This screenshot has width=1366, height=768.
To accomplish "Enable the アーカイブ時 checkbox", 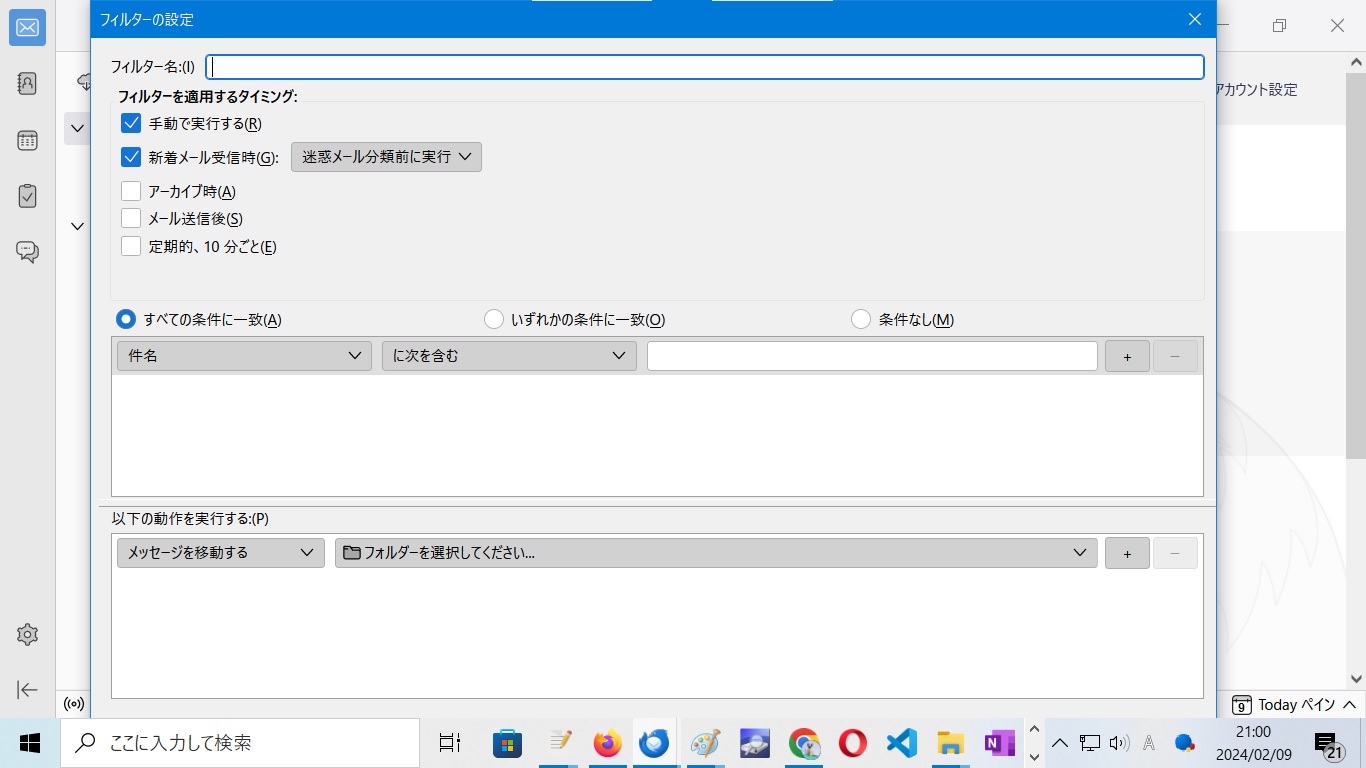I will [x=131, y=191].
